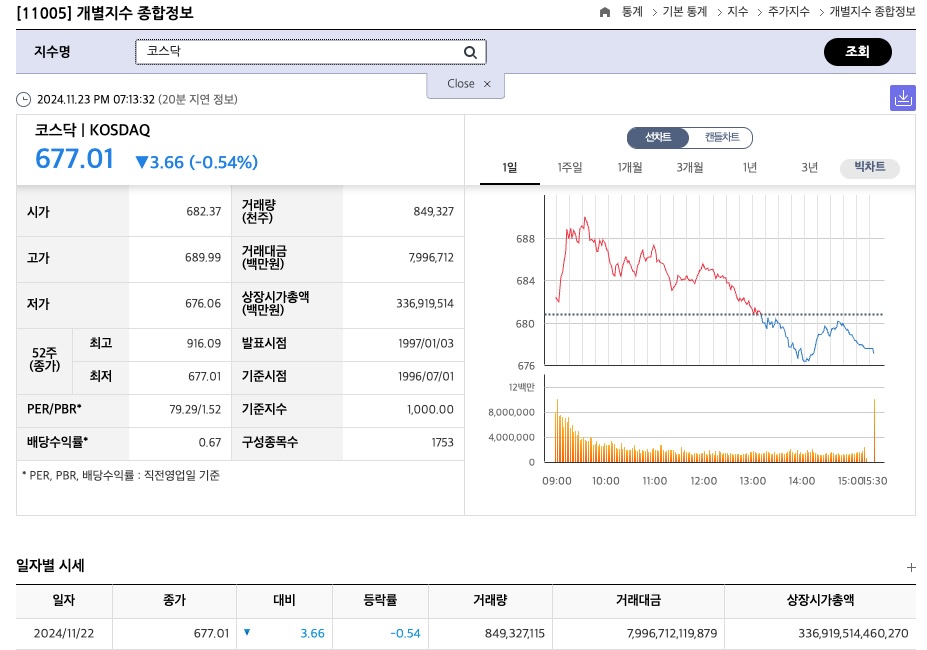Click the 조회 search button

coord(857,52)
